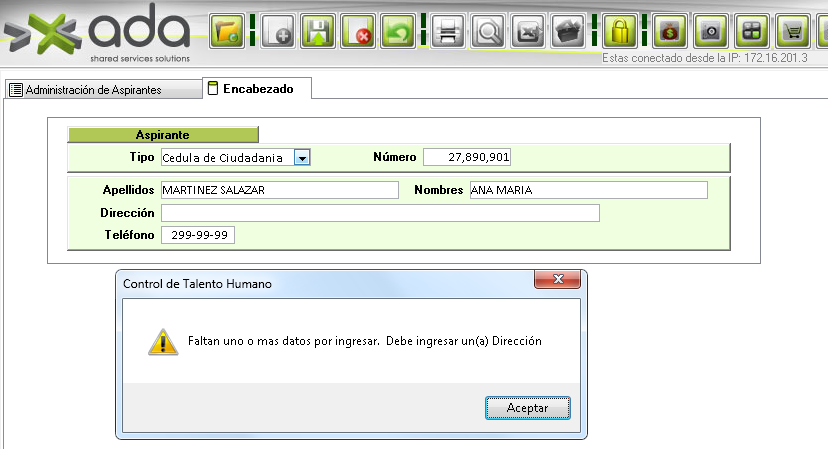Click the Apellidos field with MARTINEZ SALAZAR

coord(279,190)
